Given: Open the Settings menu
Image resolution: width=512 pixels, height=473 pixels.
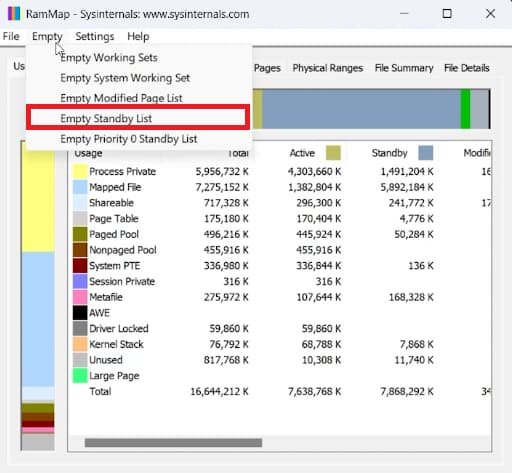Looking at the screenshot, I should click(95, 36).
